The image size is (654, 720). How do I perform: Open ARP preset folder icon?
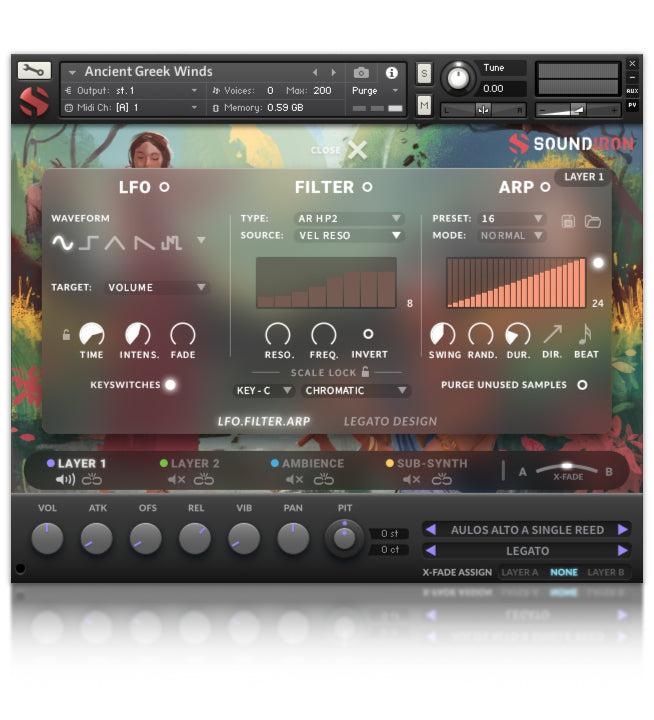coord(593,220)
